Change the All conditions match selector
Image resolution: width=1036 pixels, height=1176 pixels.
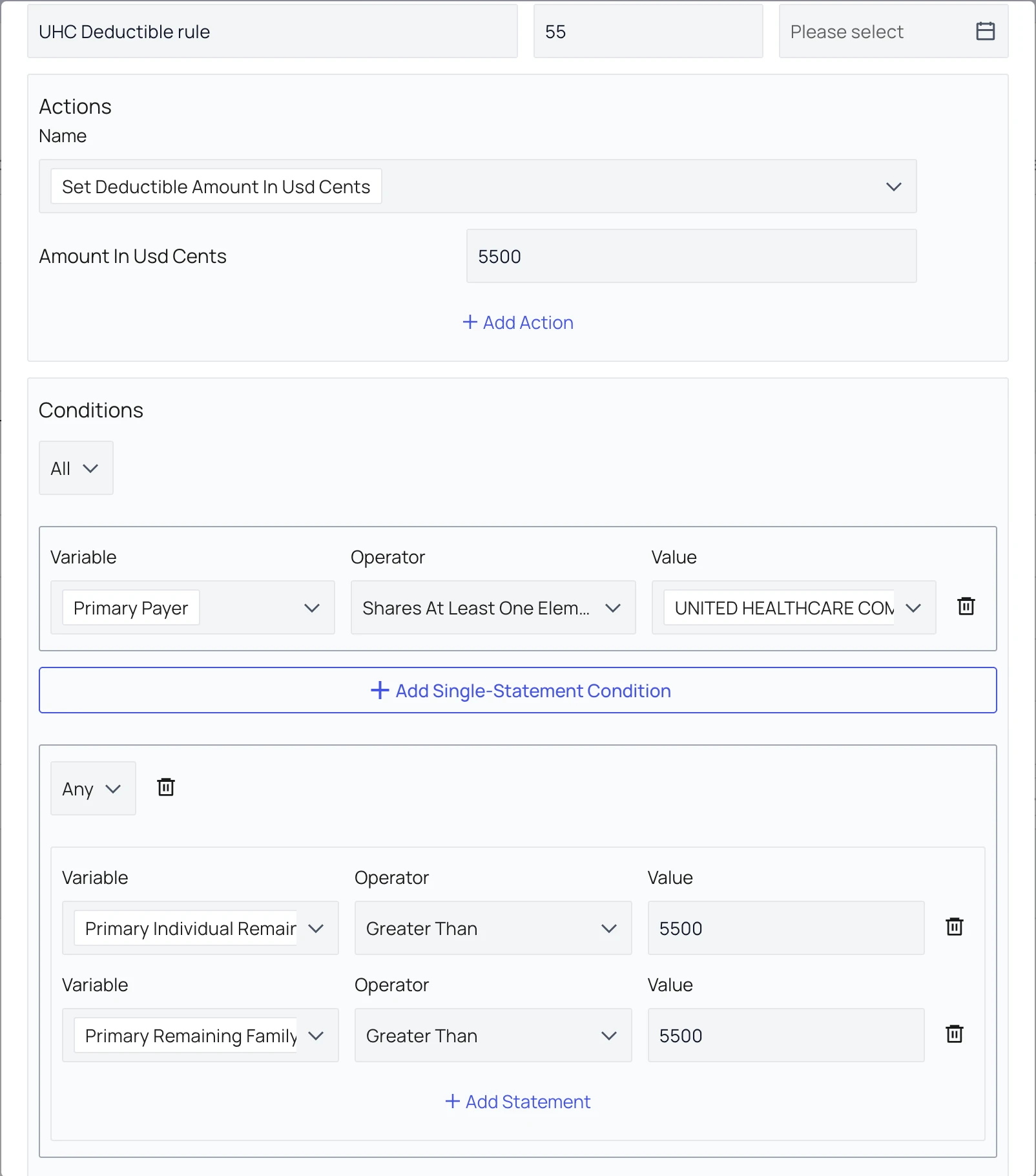coord(76,468)
